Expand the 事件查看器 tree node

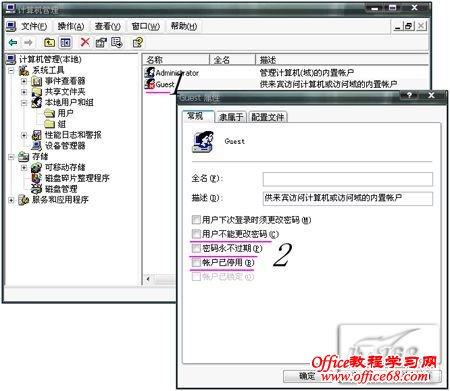(24, 81)
